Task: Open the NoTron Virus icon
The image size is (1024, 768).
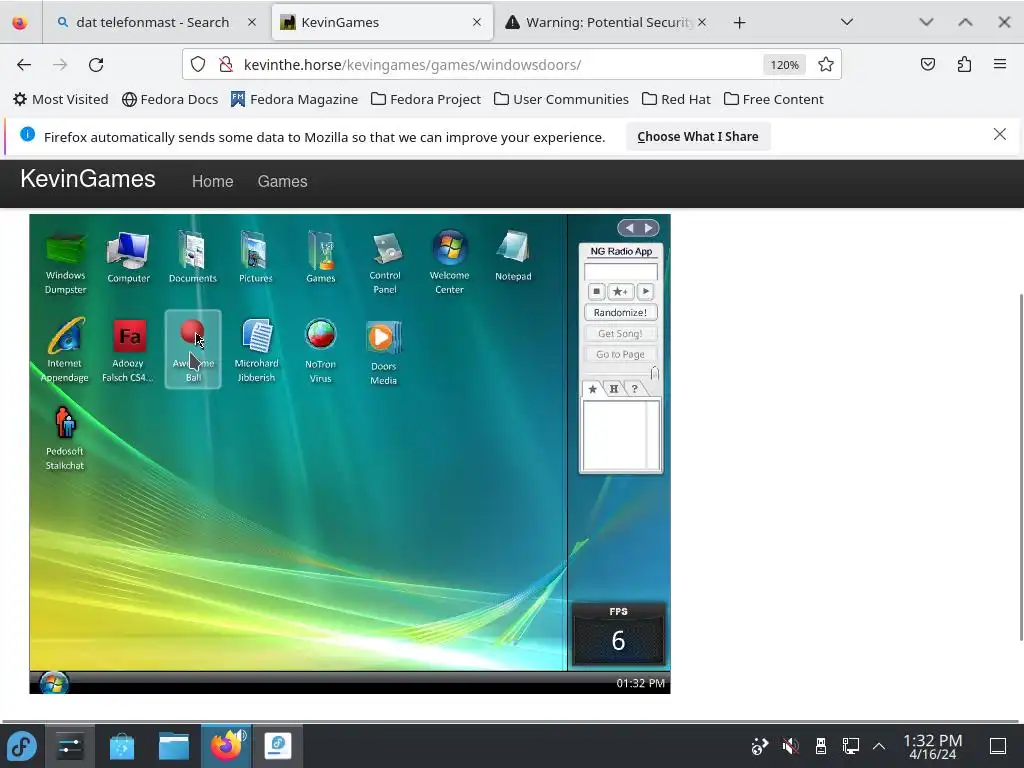Action: click(321, 351)
